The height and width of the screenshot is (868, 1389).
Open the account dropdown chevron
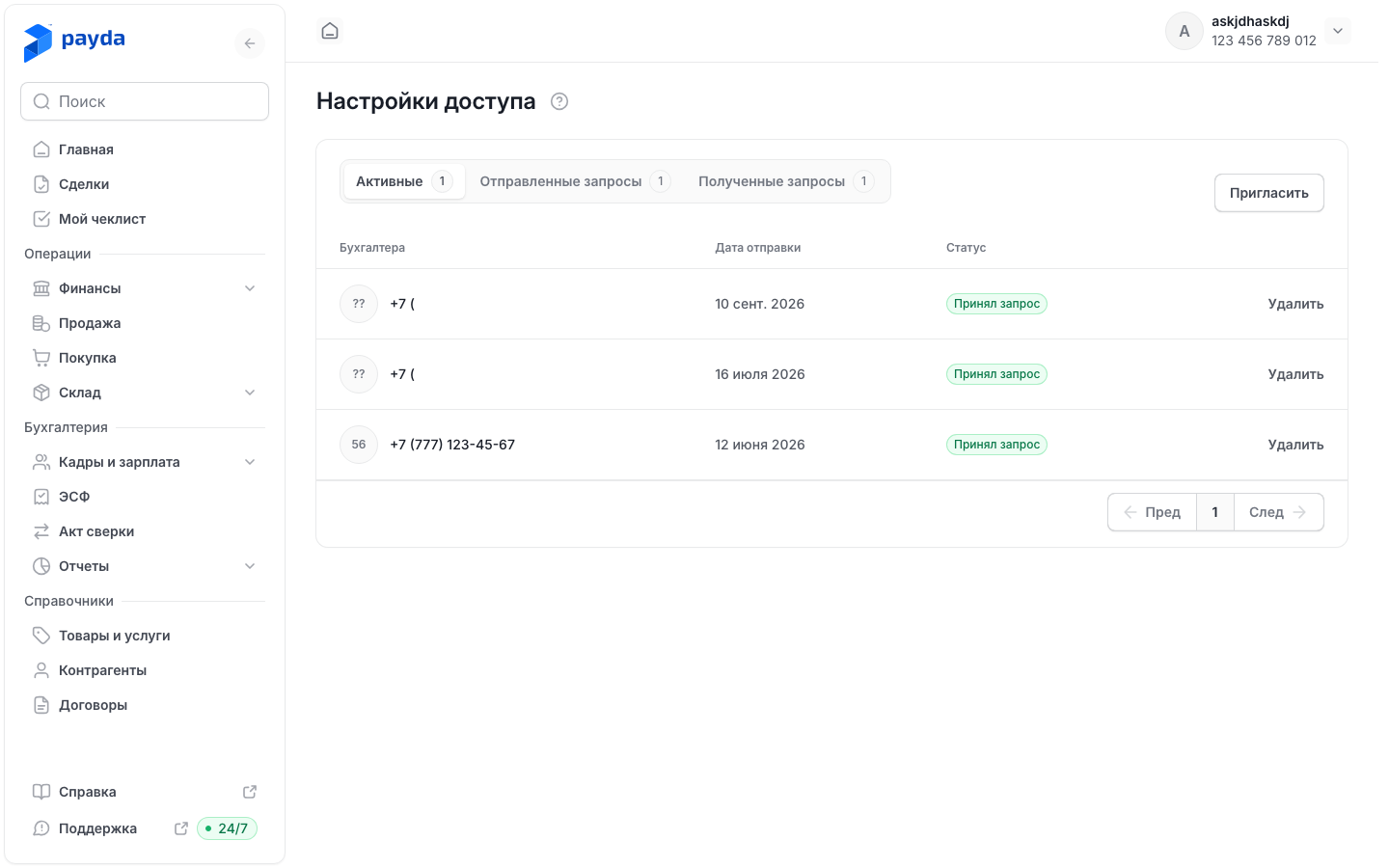click(x=1338, y=31)
